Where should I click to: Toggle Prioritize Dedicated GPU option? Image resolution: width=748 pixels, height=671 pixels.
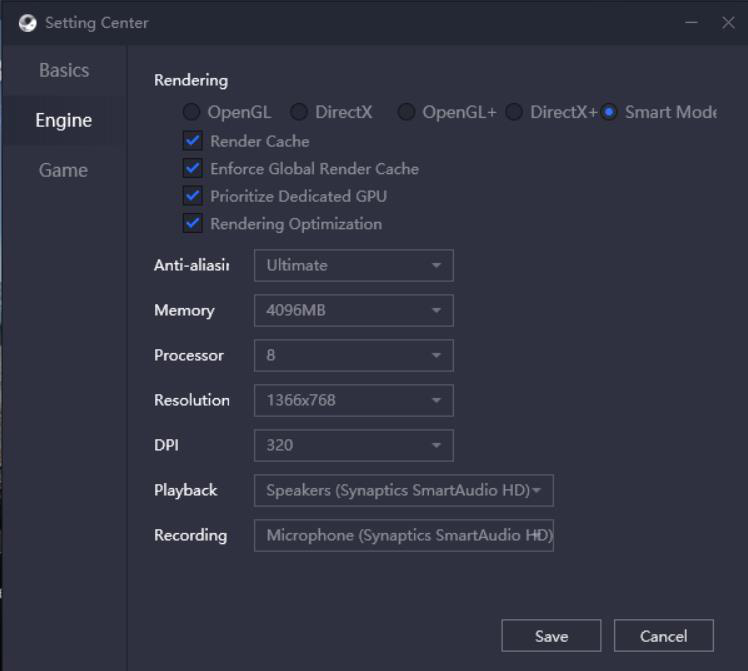tap(193, 196)
